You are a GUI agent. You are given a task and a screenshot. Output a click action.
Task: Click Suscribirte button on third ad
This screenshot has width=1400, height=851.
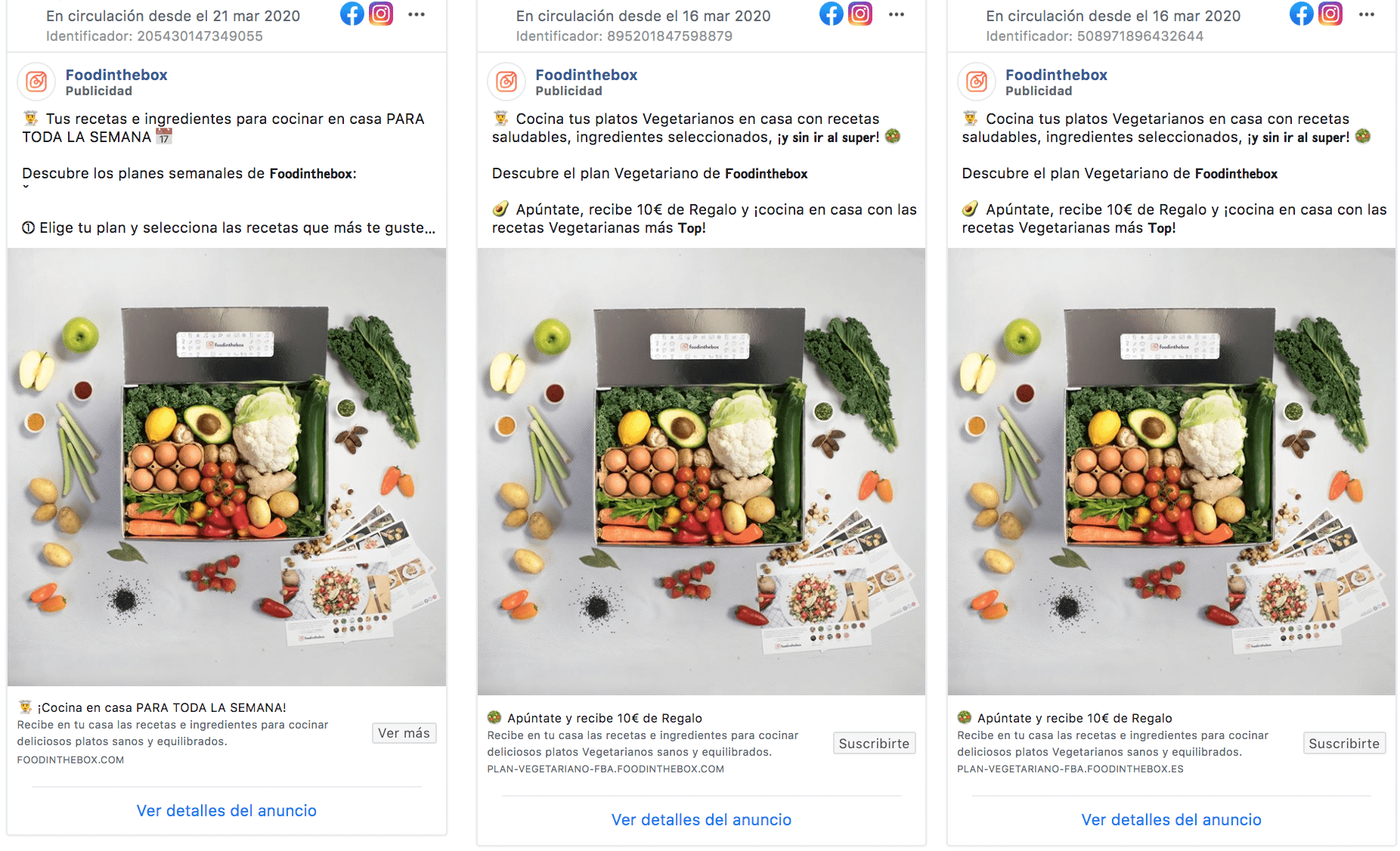[x=1344, y=744]
